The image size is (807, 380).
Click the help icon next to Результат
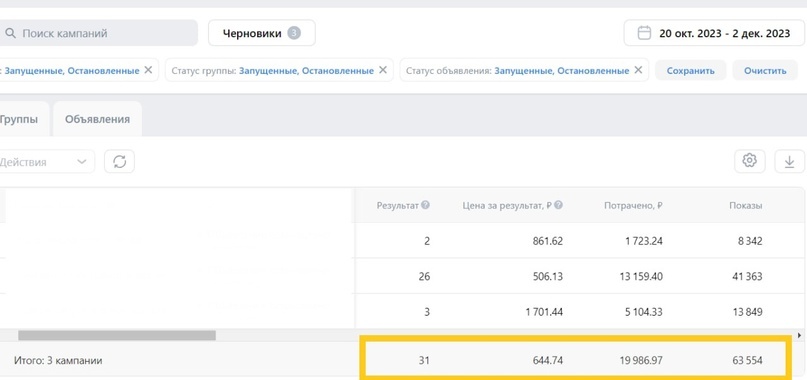[425, 205]
